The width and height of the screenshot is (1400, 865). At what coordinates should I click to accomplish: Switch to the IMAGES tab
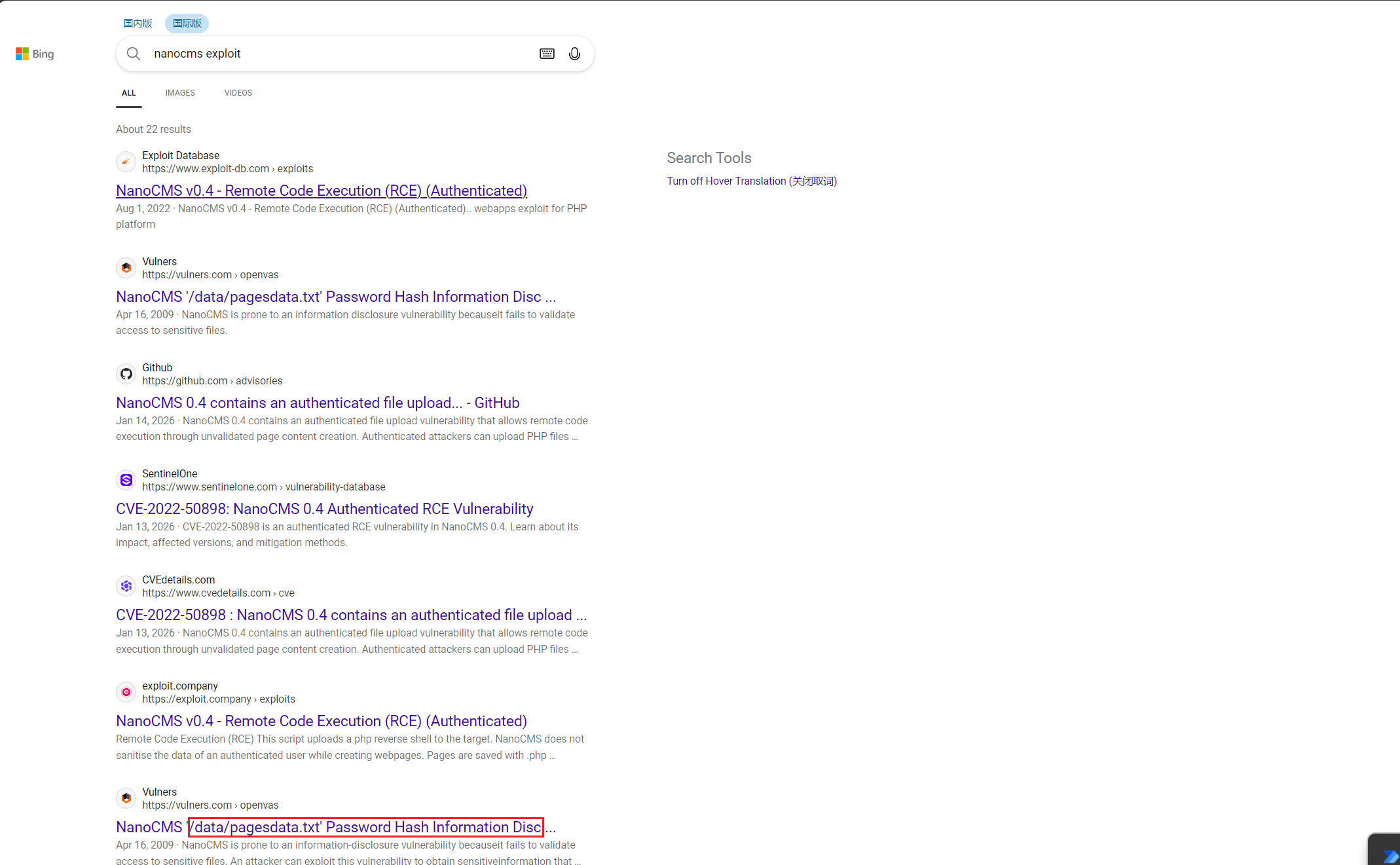coord(180,93)
